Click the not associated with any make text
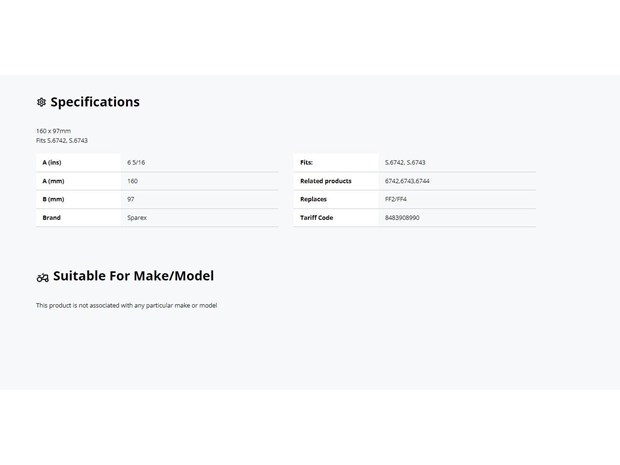The height and width of the screenshot is (465, 620). [x=127, y=305]
